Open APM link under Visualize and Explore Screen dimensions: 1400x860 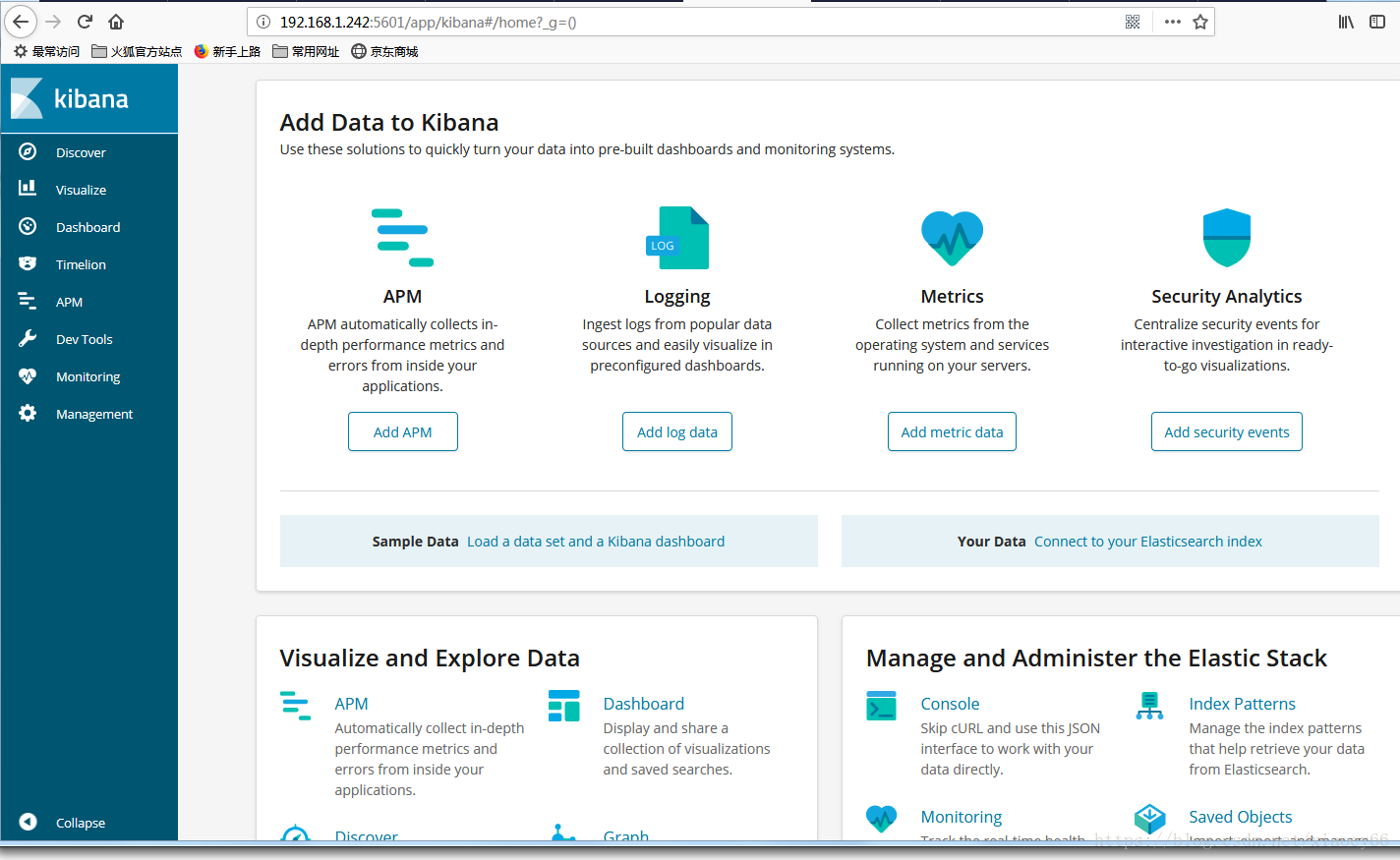351,704
